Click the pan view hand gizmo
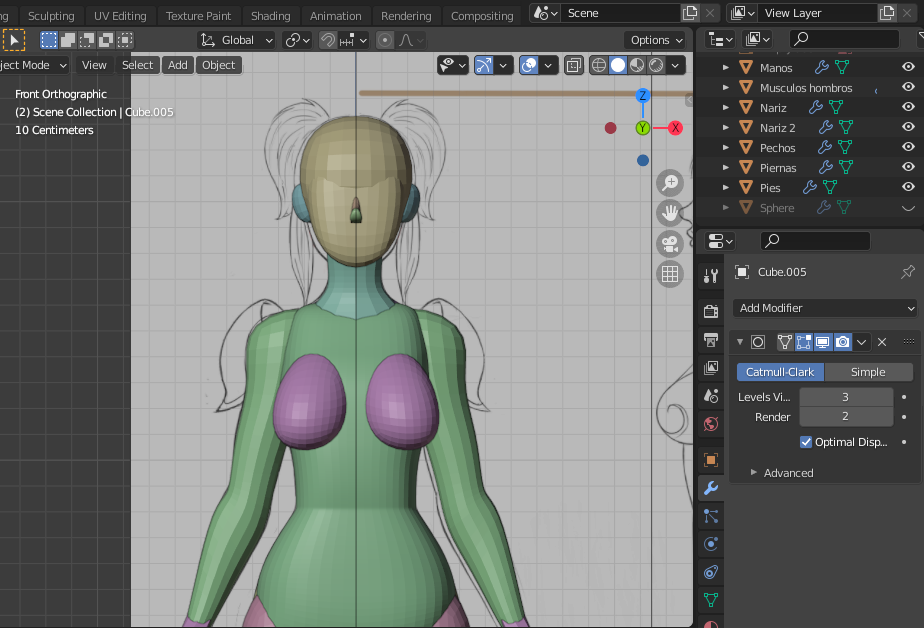Screen dimensions: 924x628 (x=670, y=212)
